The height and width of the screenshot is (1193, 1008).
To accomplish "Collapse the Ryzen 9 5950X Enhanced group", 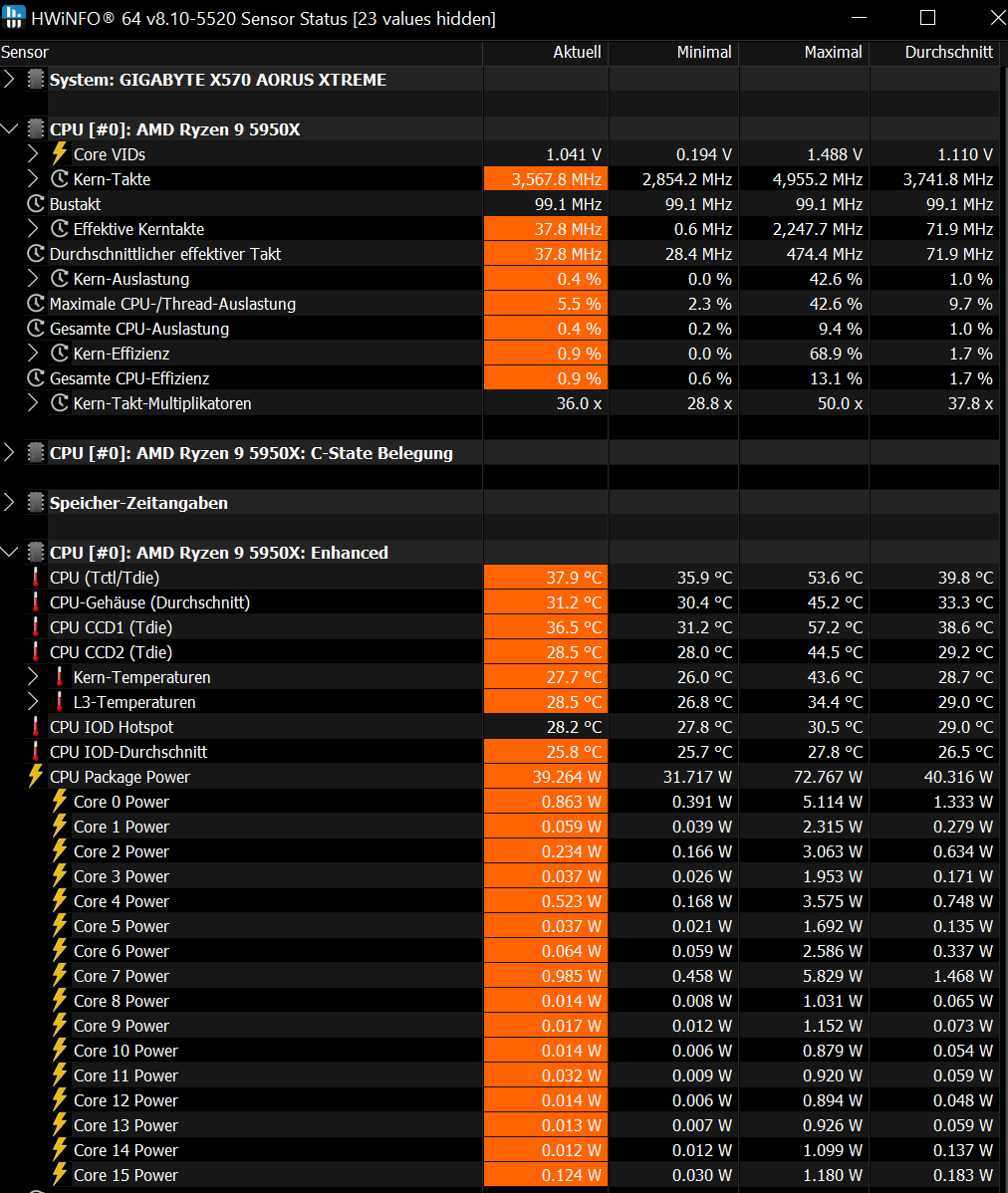I will 9,553.
